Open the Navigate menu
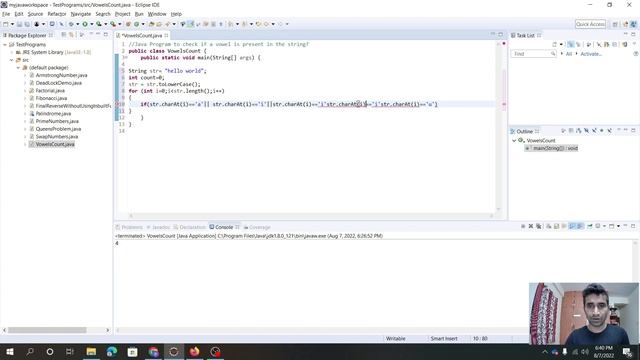This screenshot has width=640, height=360. 81,14
